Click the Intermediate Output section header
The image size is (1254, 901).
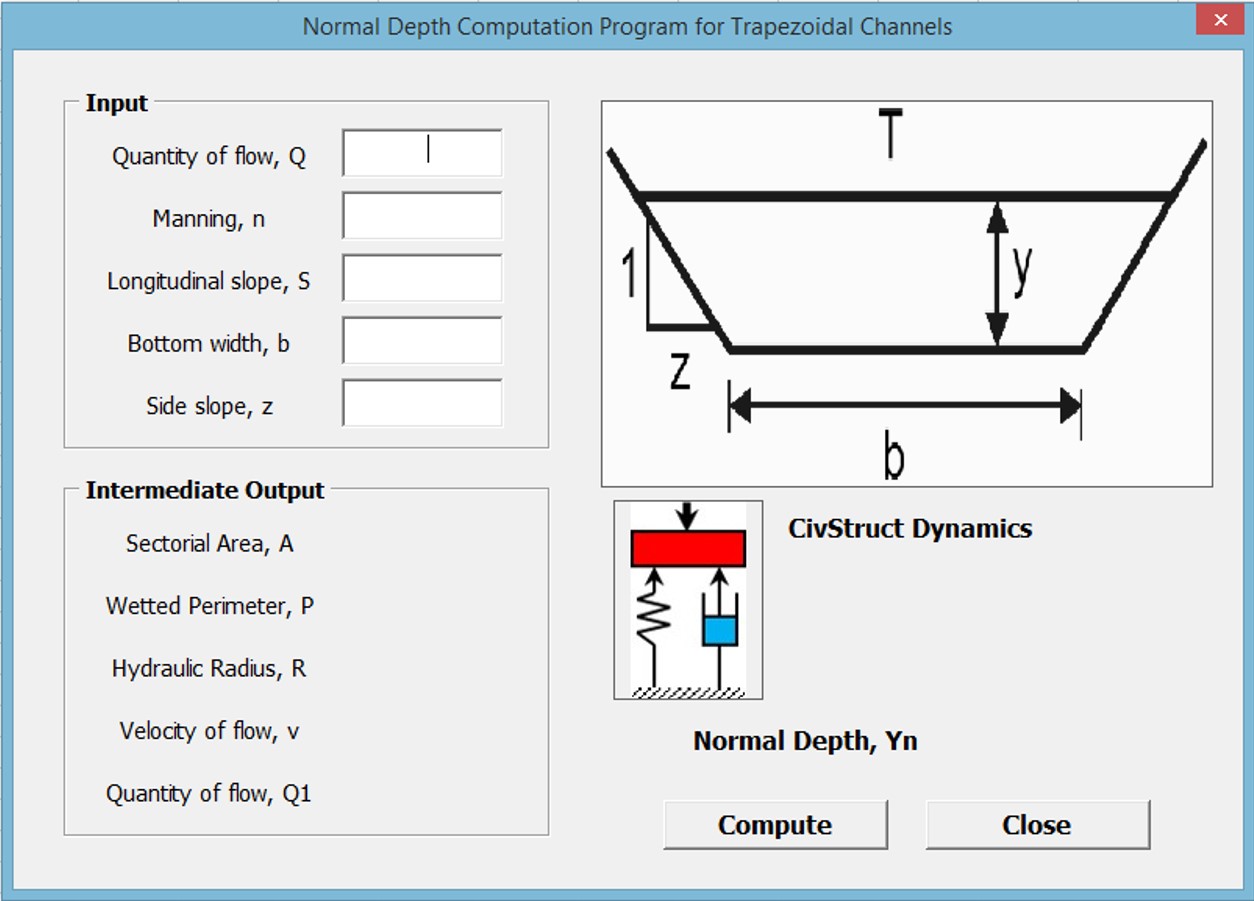click(x=206, y=491)
